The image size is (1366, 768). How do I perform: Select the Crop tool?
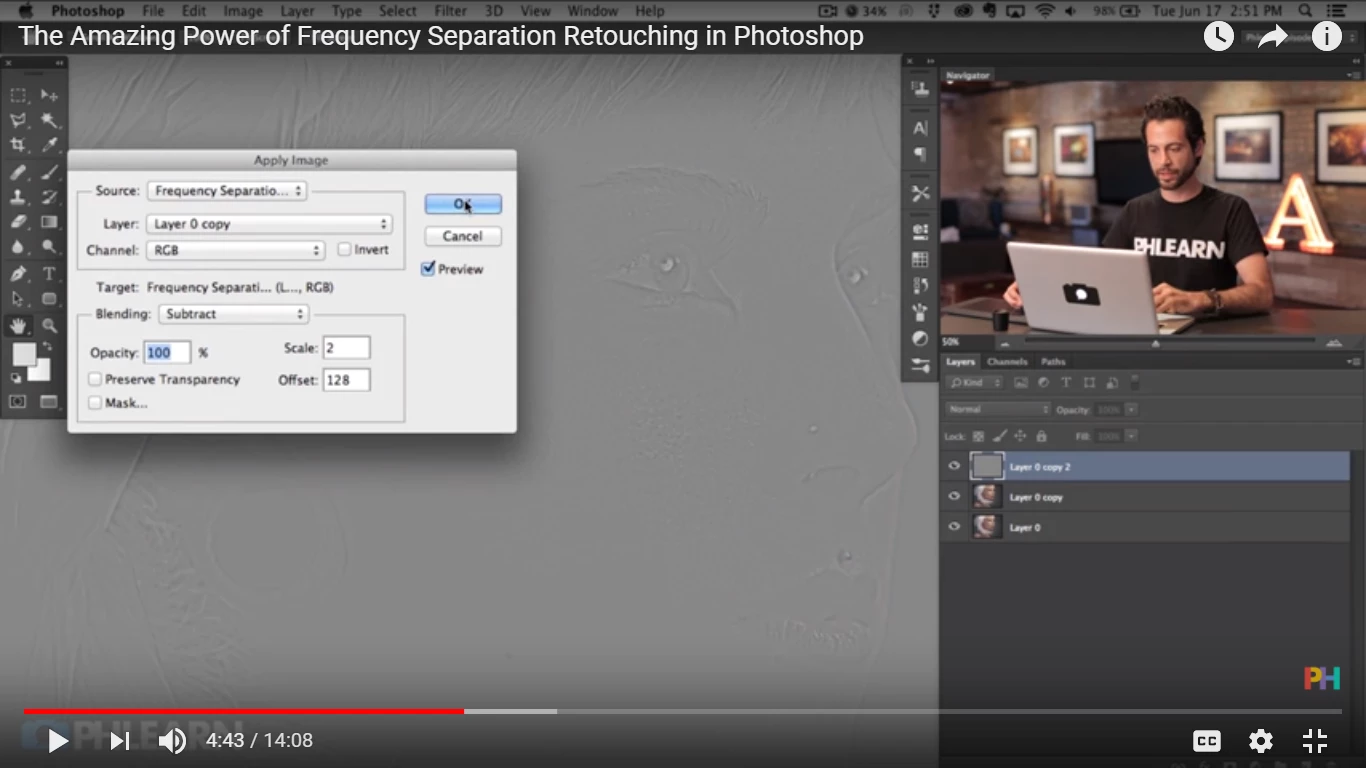[19, 146]
